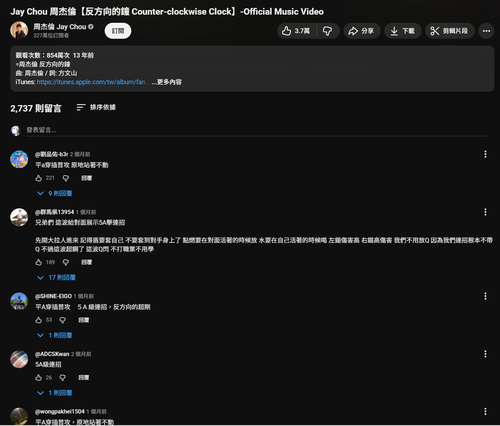
Task: Reply to the comment with 26 likes
Action: 84,377
